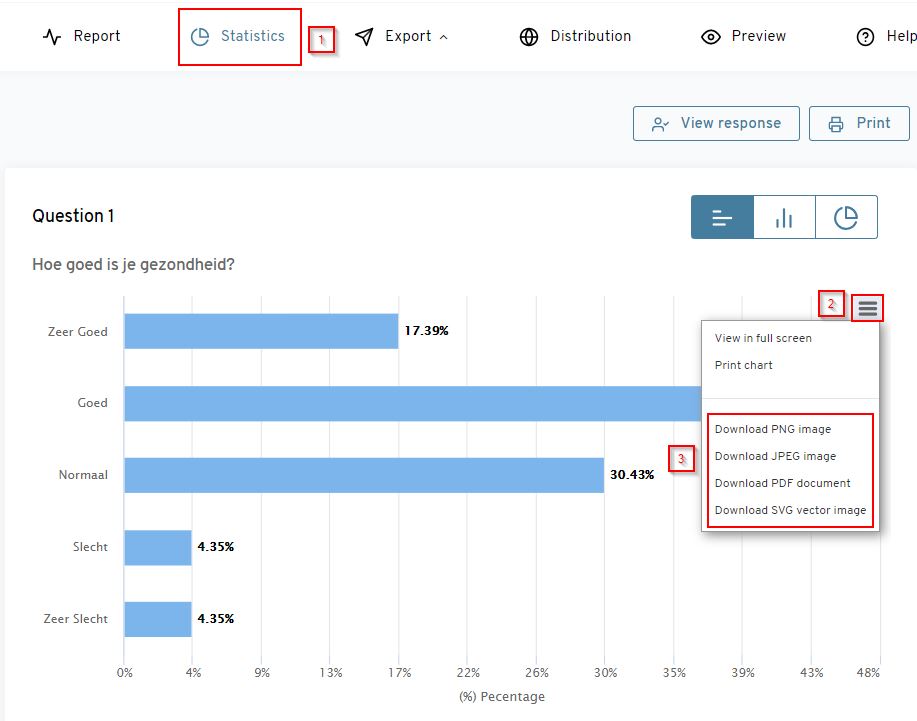Choose Download SVG vector image
Viewport: 917px width, 721px height.
tap(790, 510)
